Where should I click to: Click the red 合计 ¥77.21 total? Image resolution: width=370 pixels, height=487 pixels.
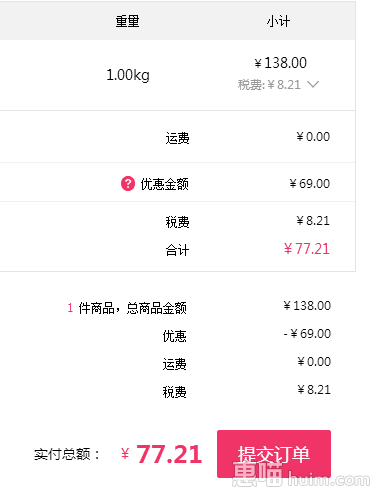(x=307, y=249)
